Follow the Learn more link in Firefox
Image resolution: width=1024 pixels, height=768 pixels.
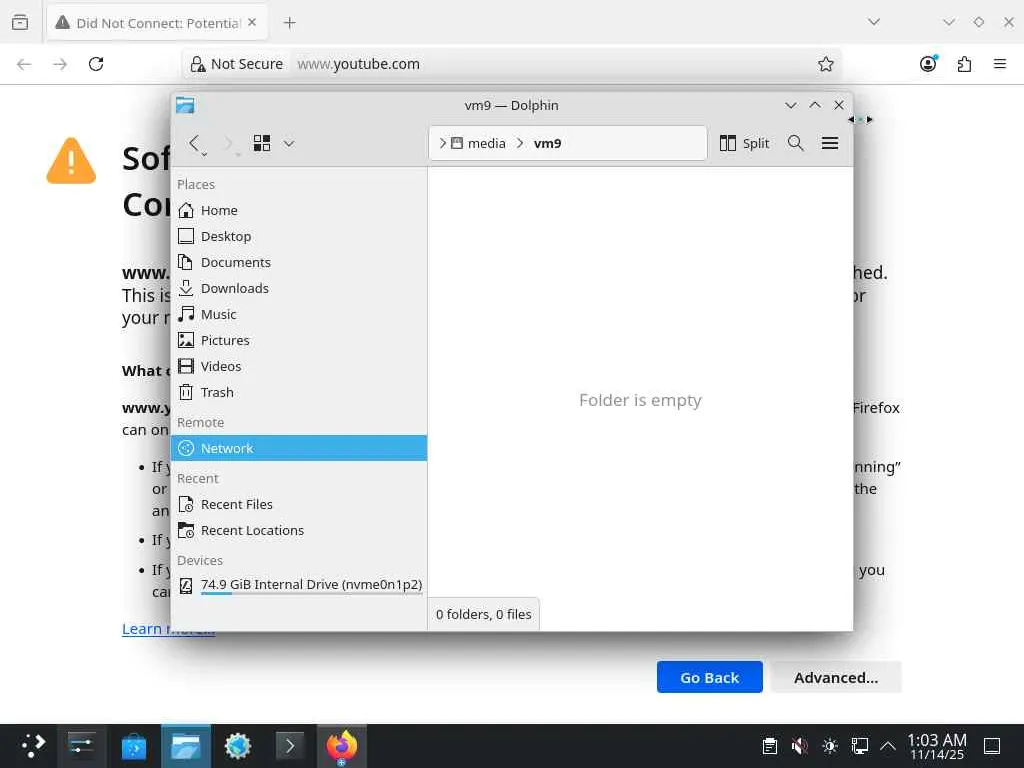pyautogui.click(x=168, y=629)
